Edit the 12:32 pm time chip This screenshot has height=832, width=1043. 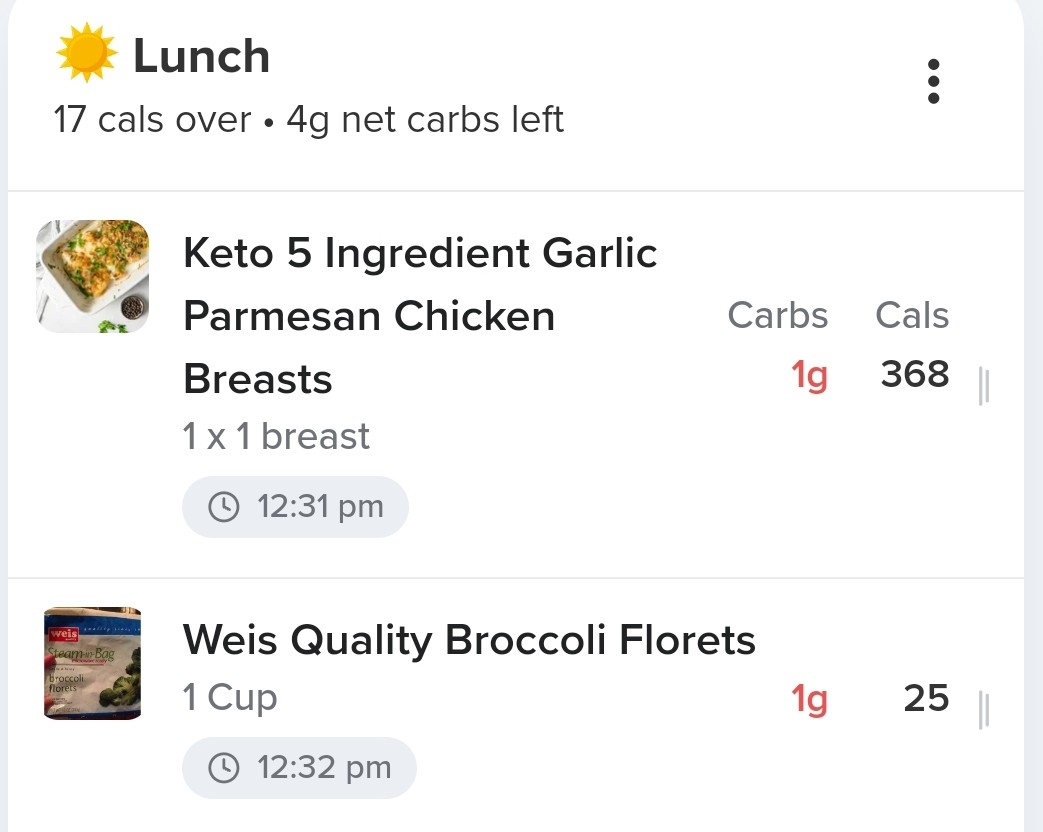point(299,768)
